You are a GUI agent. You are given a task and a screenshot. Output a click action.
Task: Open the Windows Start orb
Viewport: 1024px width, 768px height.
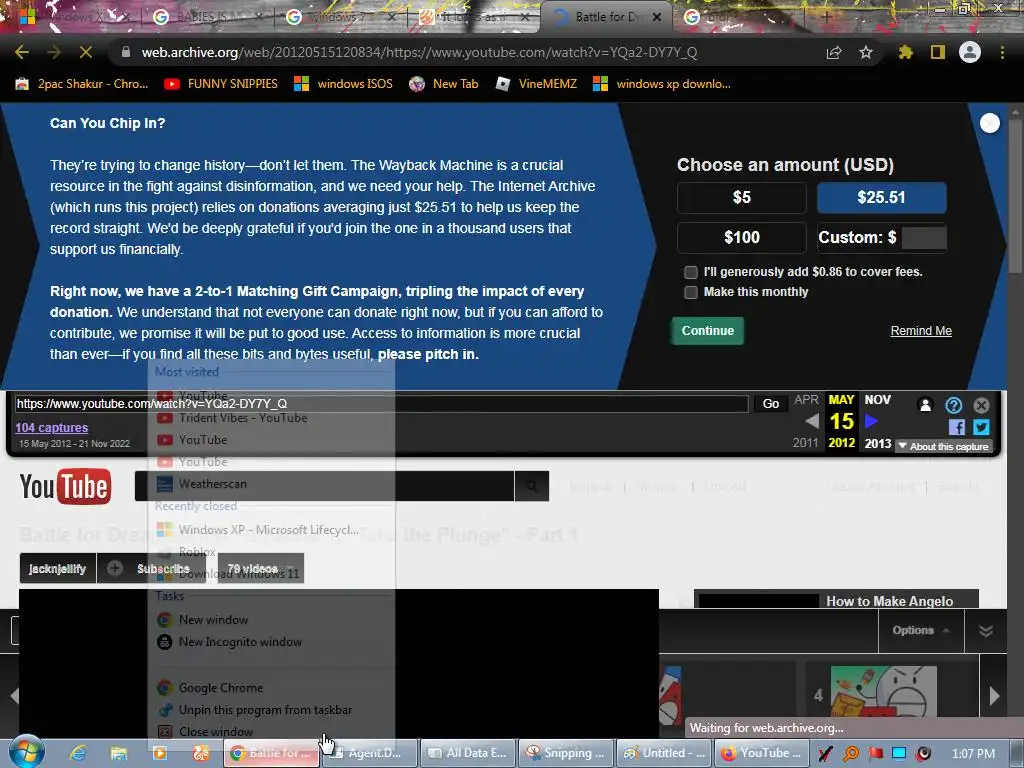pos(27,752)
